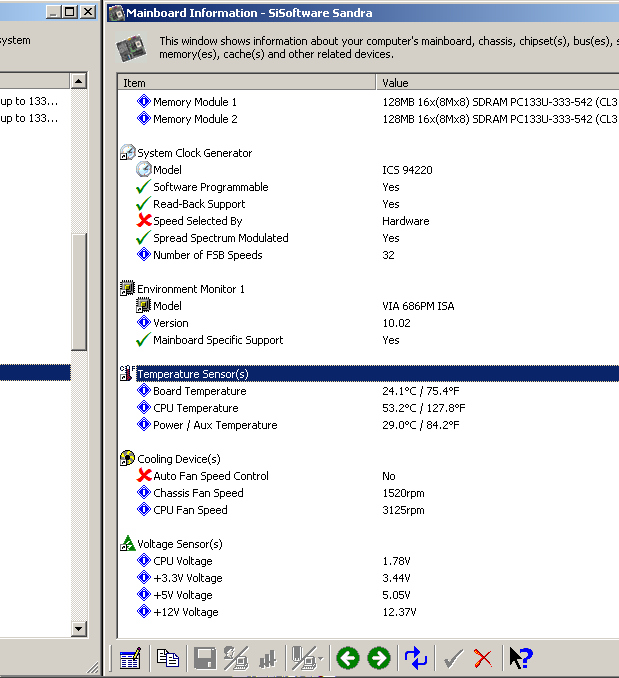The width and height of the screenshot is (619, 678).
Task: Select the CPU Voltage row
Action: (368, 561)
